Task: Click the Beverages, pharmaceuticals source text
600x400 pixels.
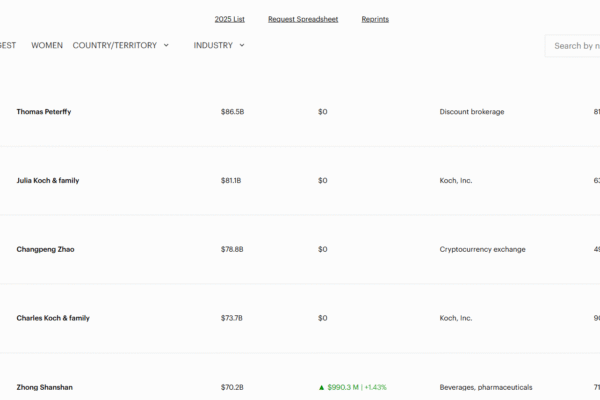Action: point(486,387)
